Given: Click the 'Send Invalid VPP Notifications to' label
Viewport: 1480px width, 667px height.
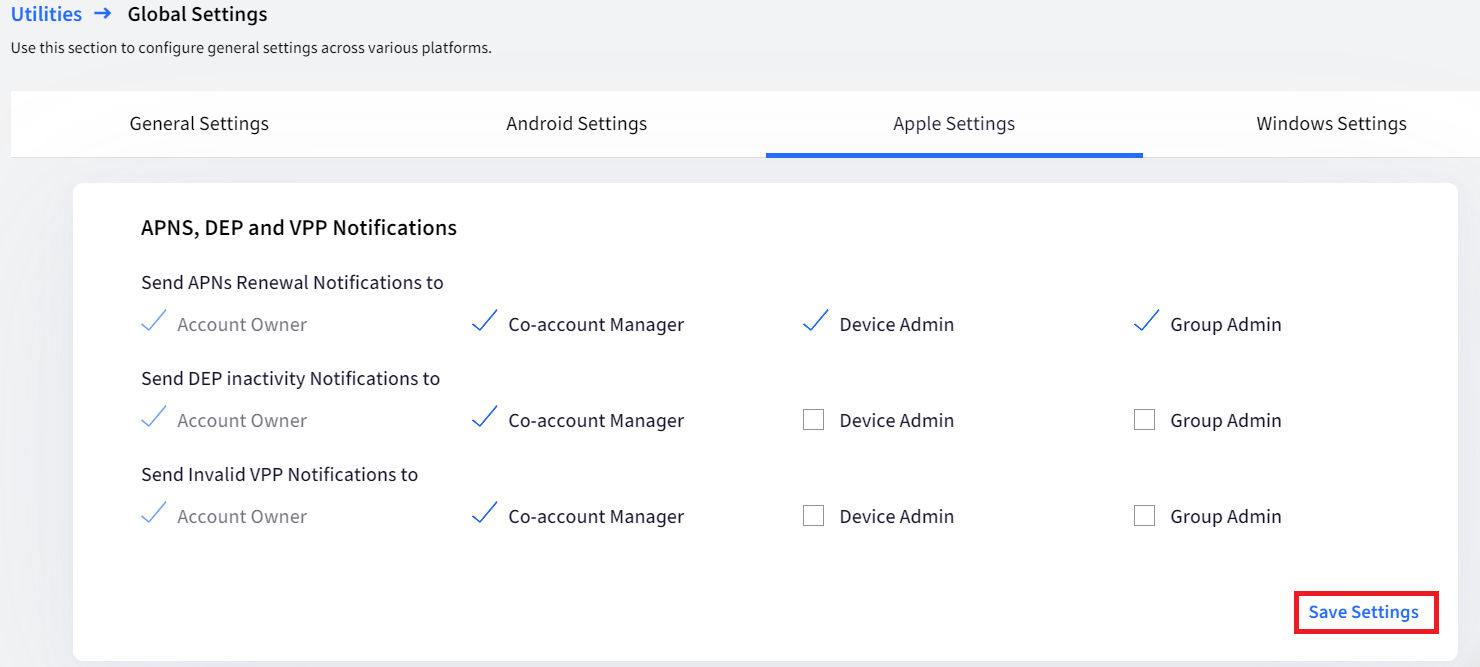Looking at the screenshot, I should pos(280,475).
